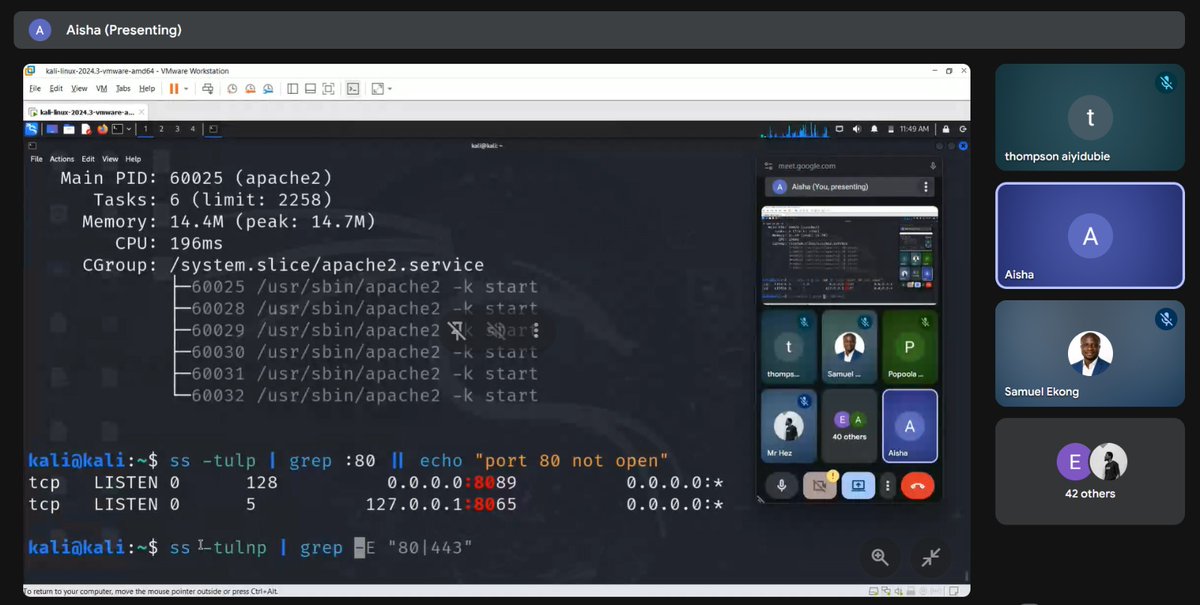The height and width of the screenshot is (605, 1200).
Task: Click the show desktop icon in Kali panel
Action: click(x=52, y=129)
